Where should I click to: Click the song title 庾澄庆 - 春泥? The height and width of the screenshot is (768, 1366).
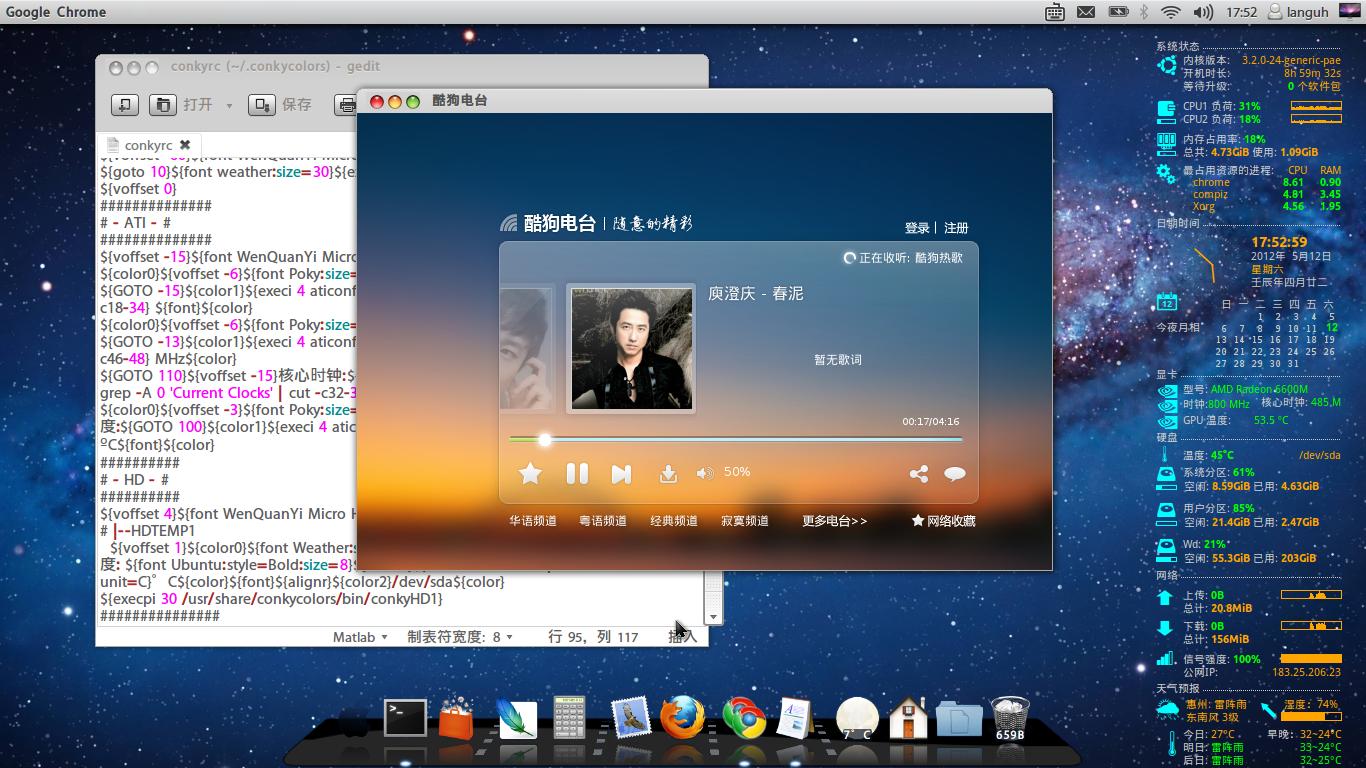[x=756, y=294]
